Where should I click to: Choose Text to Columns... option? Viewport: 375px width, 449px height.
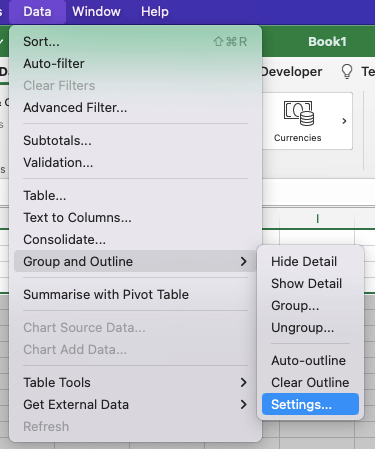(x=135, y=217)
